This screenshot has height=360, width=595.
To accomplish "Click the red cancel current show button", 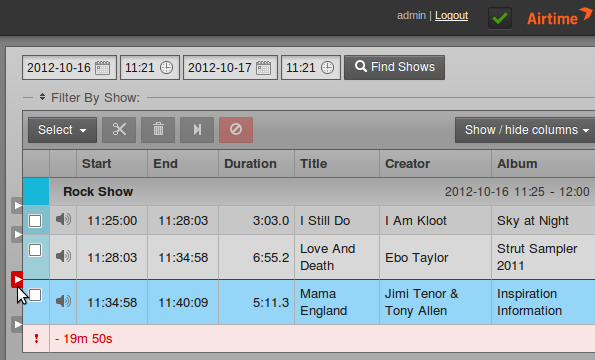I will tap(236, 130).
